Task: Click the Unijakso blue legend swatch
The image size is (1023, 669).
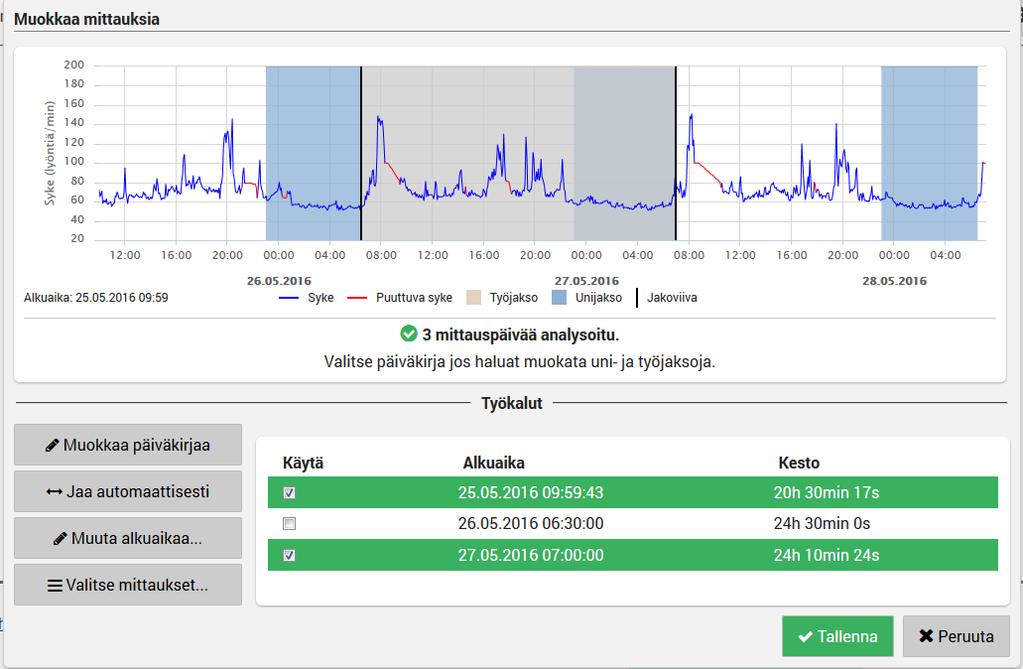Action: pyautogui.click(x=559, y=298)
